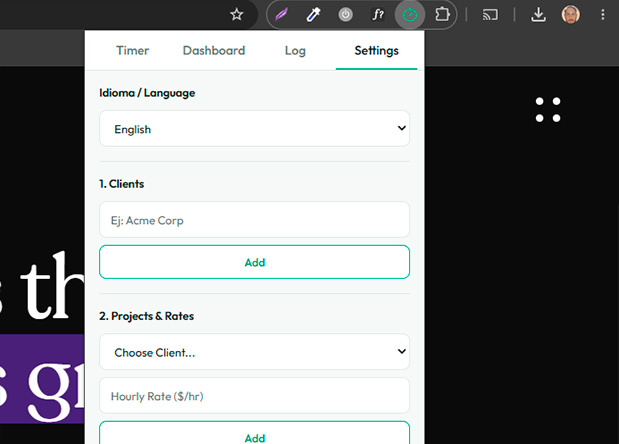Show browser downloads
Screen dimensions: 619x444
click(538, 15)
